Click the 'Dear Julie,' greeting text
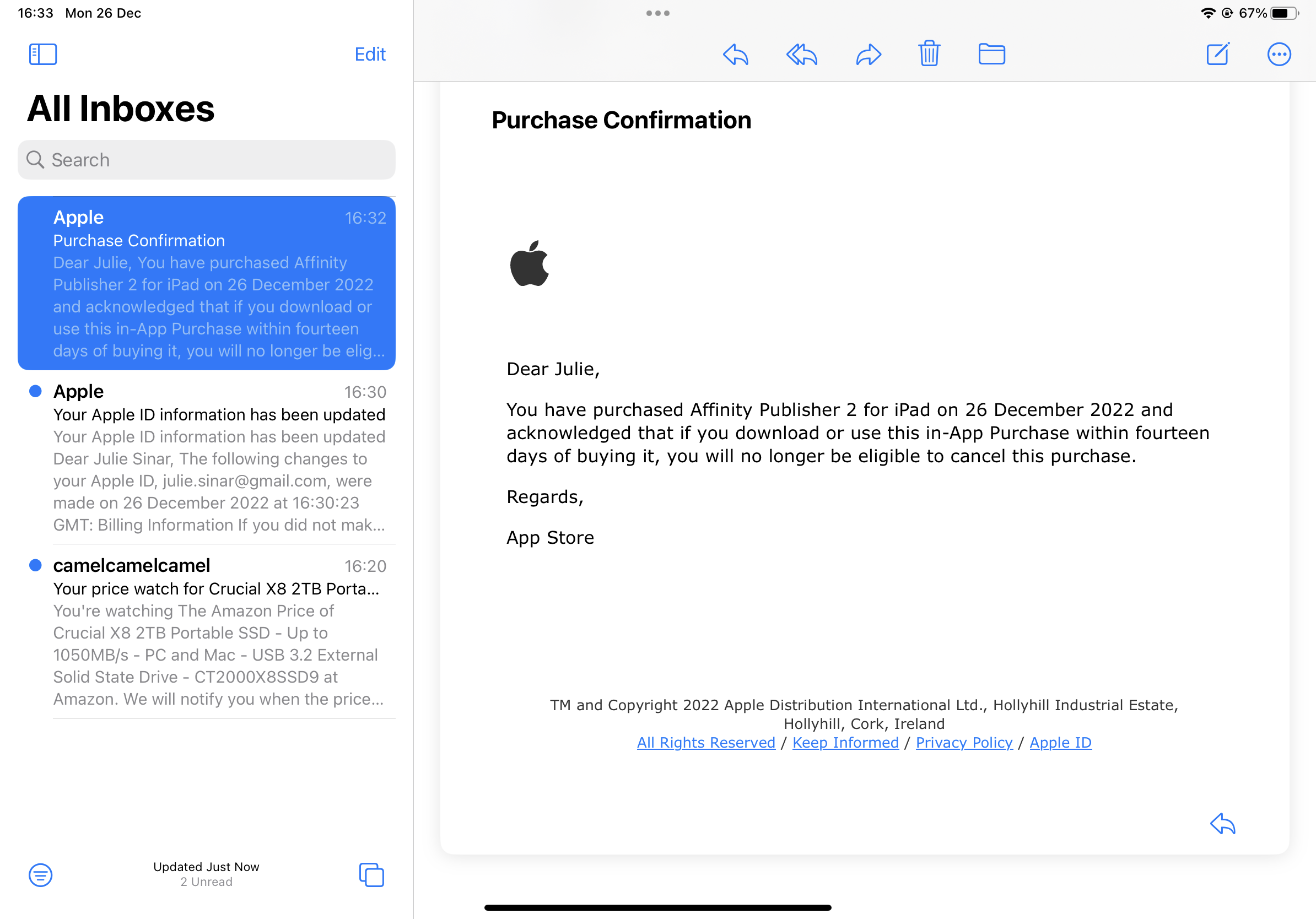Image resolution: width=1316 pixels, height=919 pixels. click(553, 369)
